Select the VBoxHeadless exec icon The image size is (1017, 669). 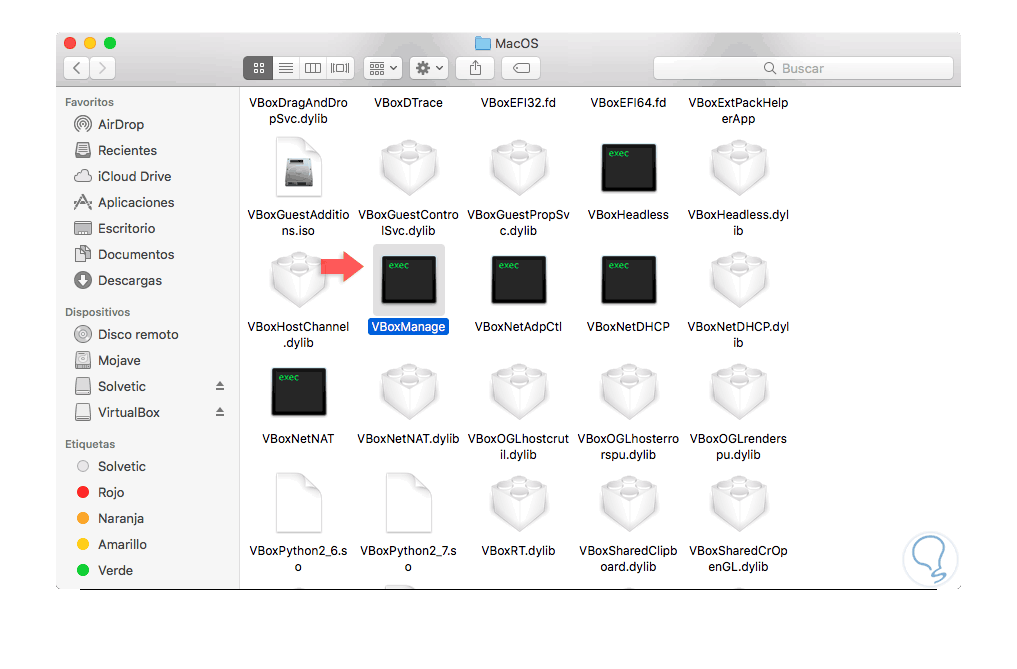pyautogui.click(x=628, y=167)
